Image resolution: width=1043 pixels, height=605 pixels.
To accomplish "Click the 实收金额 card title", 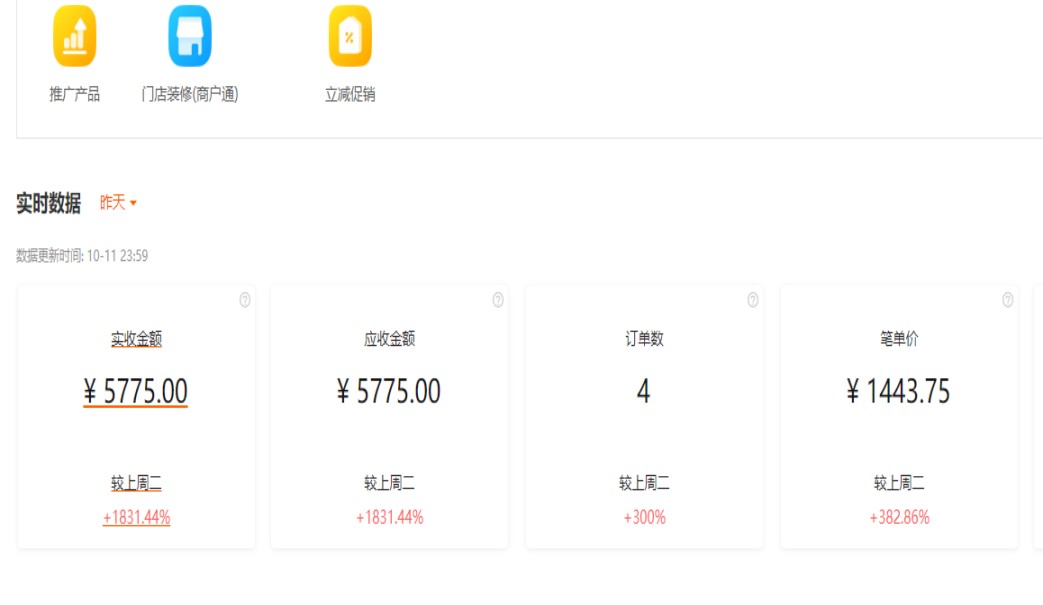I will [x=136, y=339].
